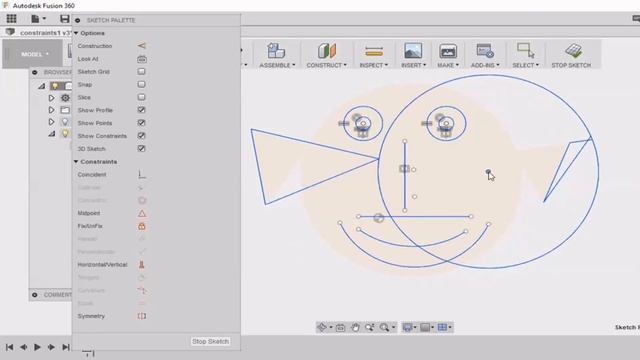Click Stop Sketch button in palette
The height and width of the screenshot is (360, 640).
coord(210,341)
